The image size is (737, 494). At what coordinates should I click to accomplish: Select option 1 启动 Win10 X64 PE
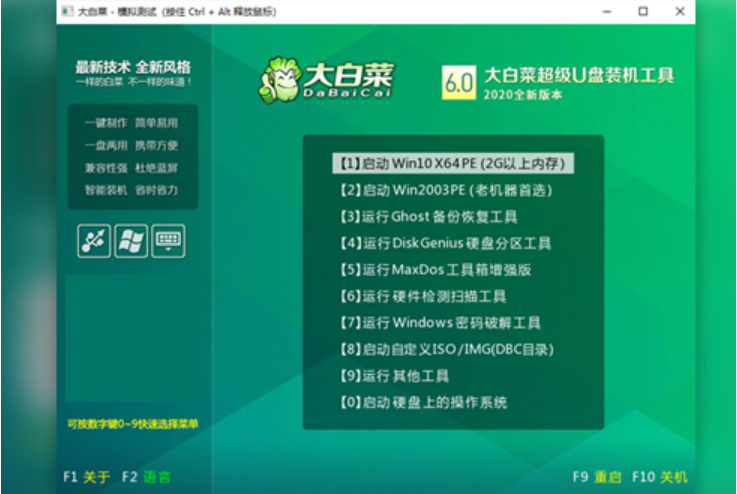pyautogui.click(x=453, y=163)
